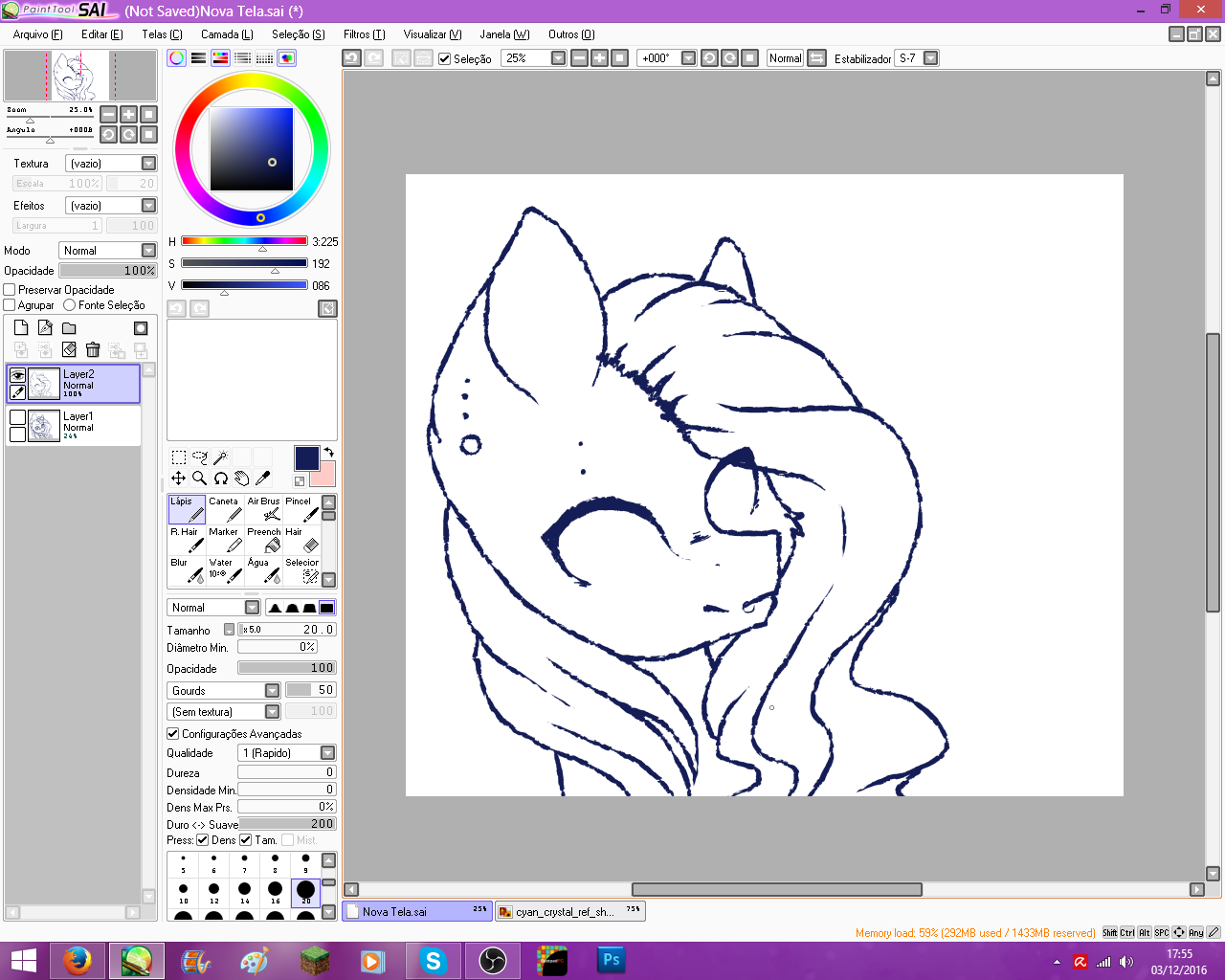Delete the layer using the trash icon
The width and height of the screenshot is (1225, 980).
coord(93,350)
